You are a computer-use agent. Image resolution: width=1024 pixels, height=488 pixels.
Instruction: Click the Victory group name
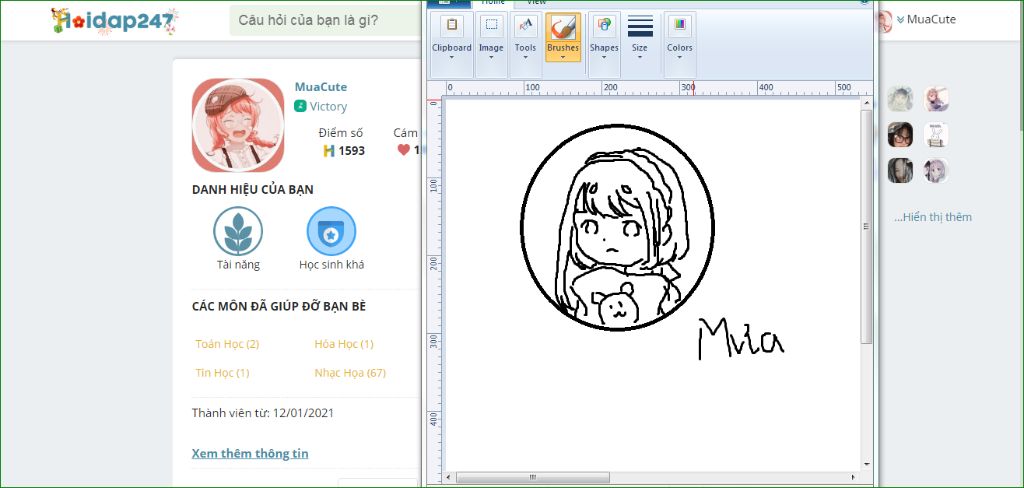[328, 106]
